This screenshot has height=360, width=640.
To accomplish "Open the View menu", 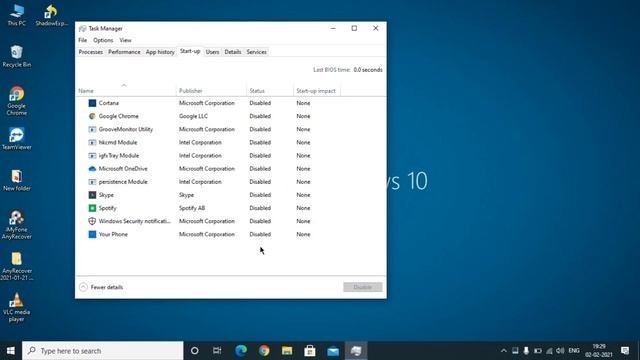I will pyautogui.click(x=125, y=40).
